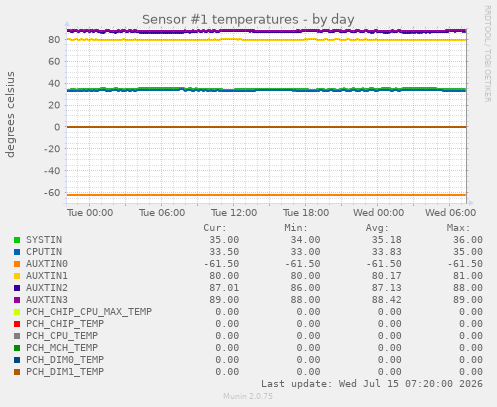This screenshot has width=497, height=407.
Task: Click SYSTIN max value 36.00
Action: pos(468,240)
